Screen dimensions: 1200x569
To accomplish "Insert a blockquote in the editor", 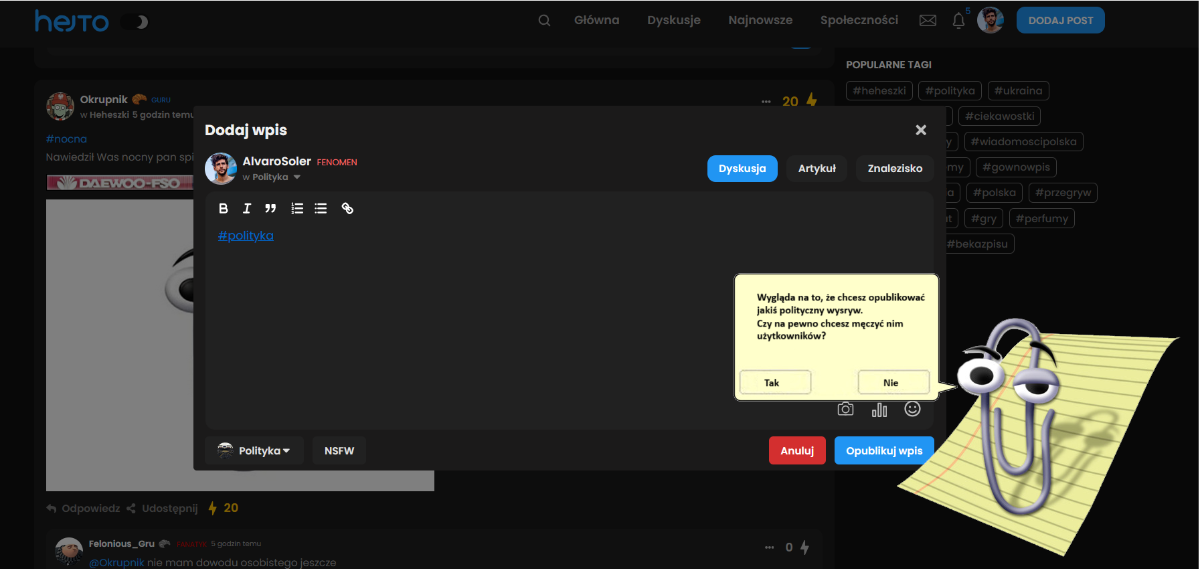I will pyautogui.click(x=270, y=208).
